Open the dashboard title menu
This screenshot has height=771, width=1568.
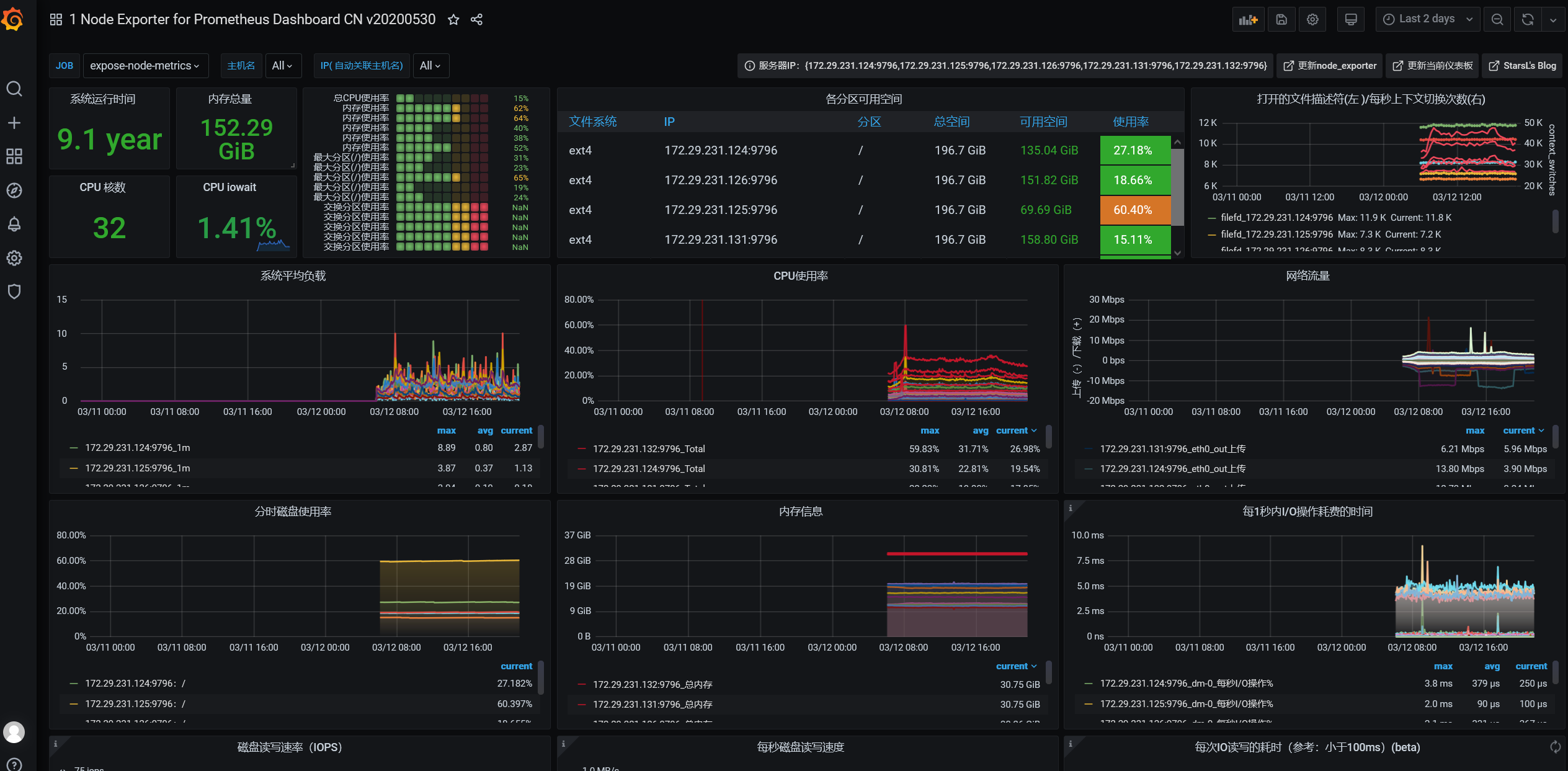tap(252, 20)
